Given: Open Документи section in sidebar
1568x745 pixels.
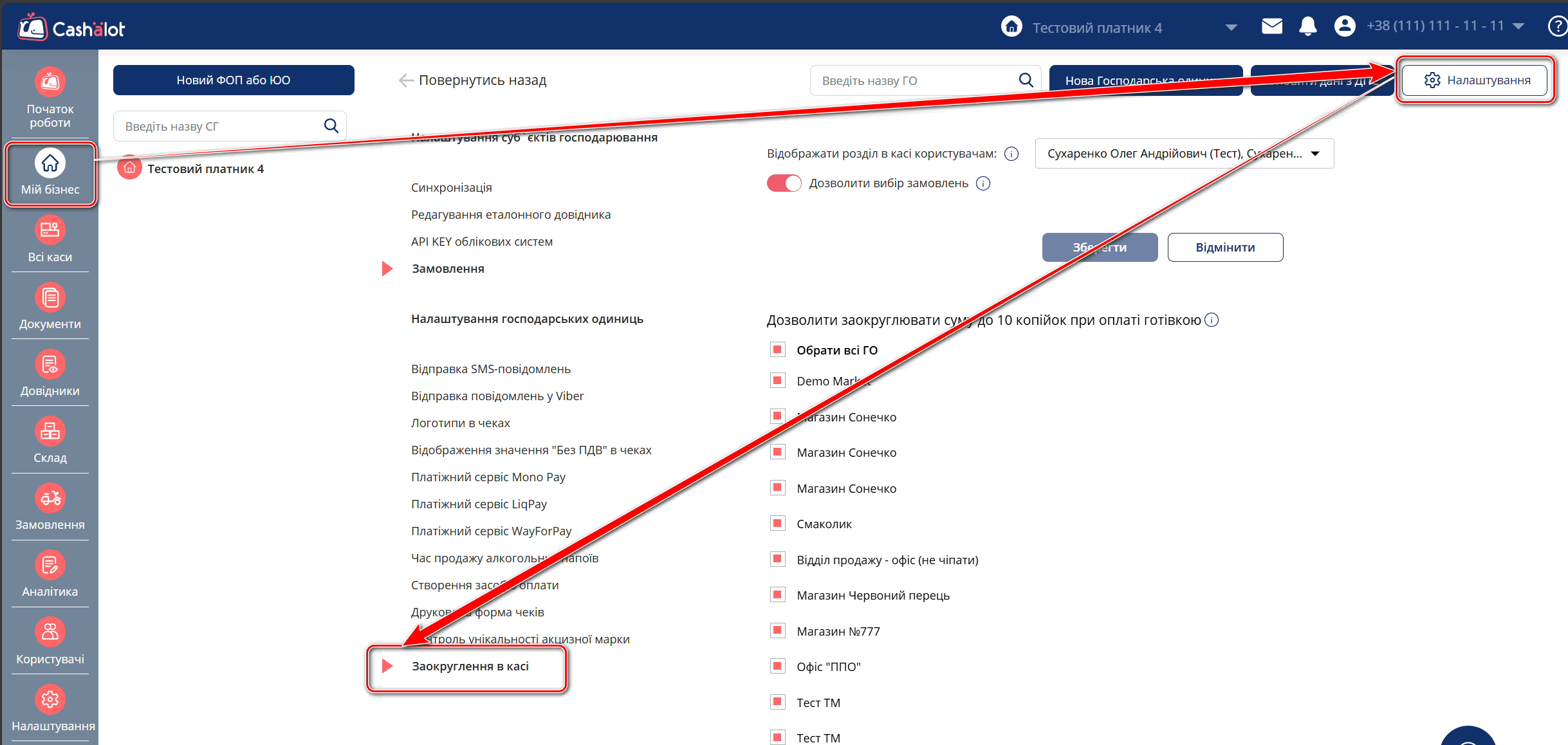Looking at the screenshot, I should click(x=50, y=298).
